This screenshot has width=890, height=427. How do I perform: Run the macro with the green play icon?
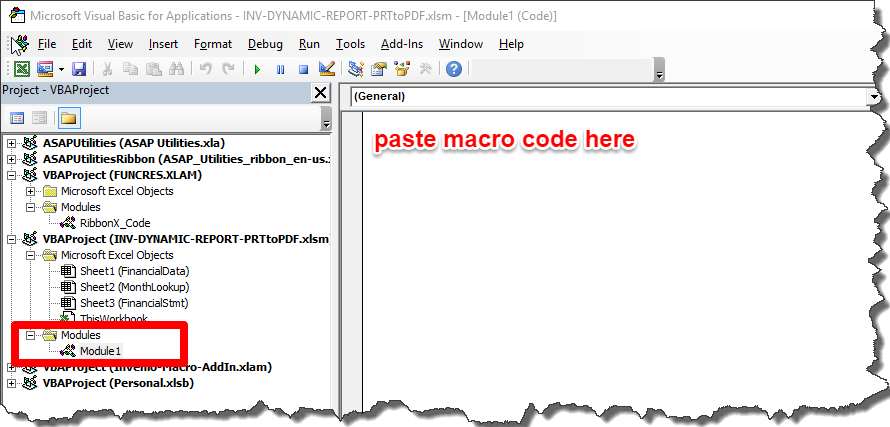[257, 69]
